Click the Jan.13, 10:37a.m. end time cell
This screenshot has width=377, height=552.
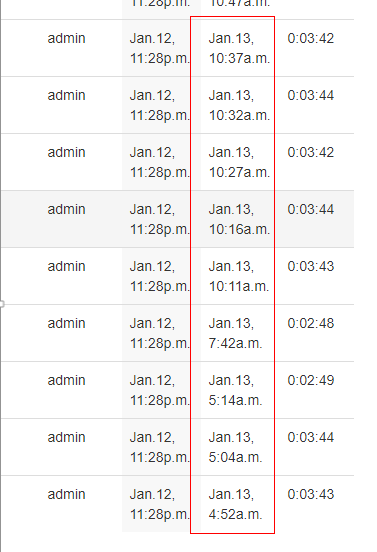pos(239,48)
